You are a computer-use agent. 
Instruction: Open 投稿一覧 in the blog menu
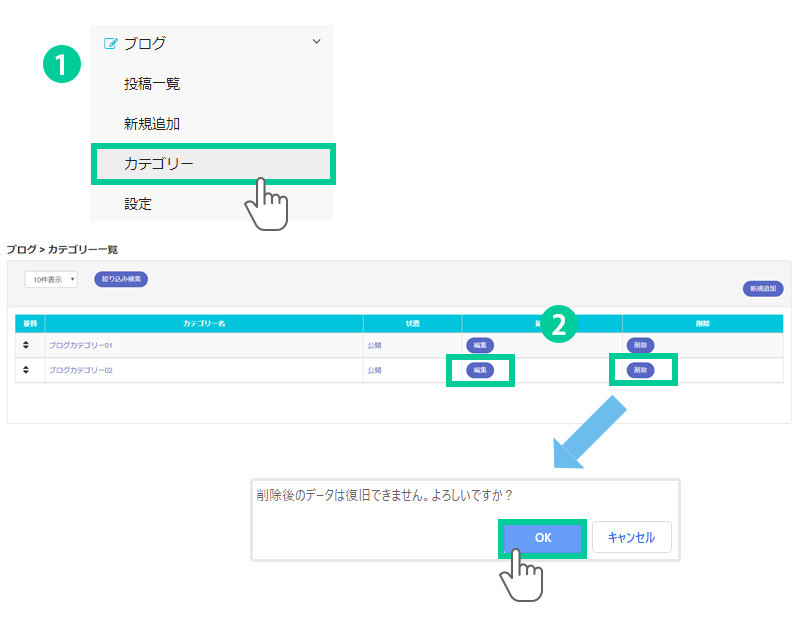152,84
